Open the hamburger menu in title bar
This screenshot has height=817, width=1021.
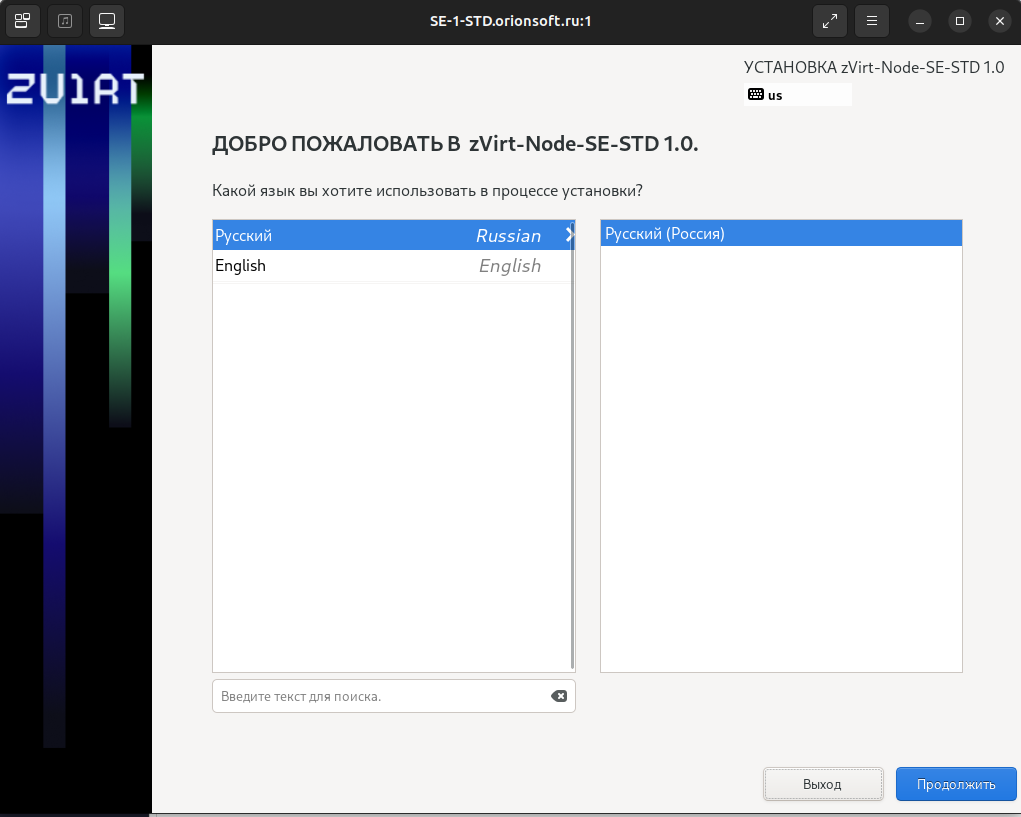872,21
